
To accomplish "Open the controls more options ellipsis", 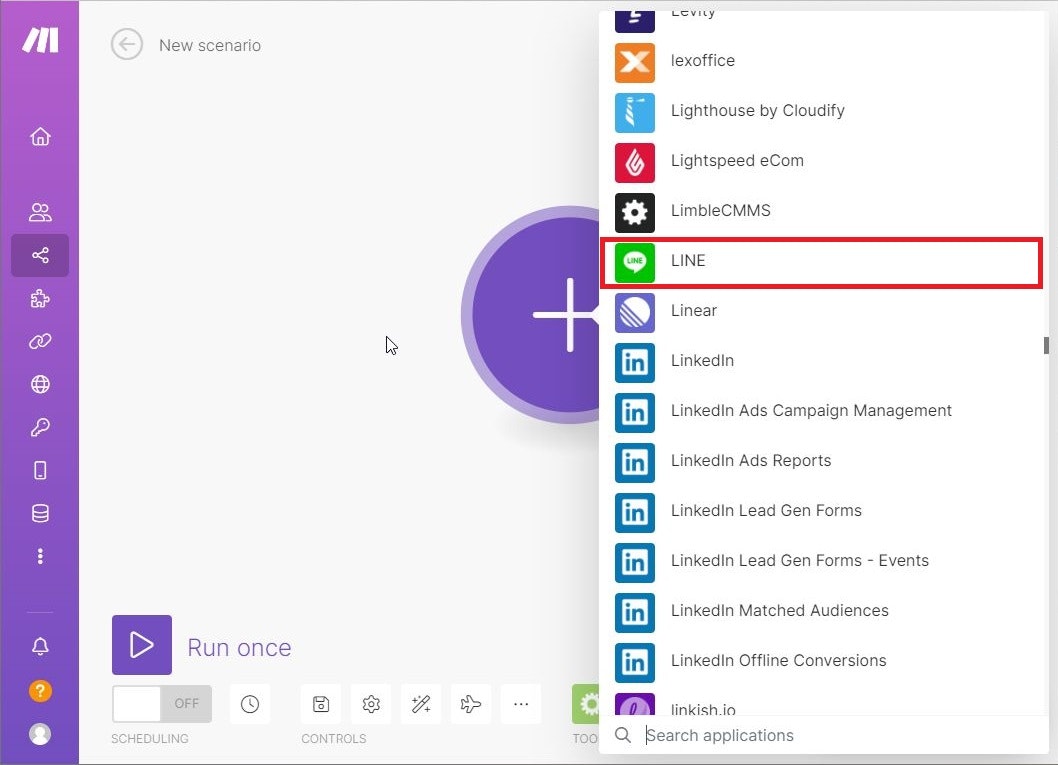I will (521, 704).
